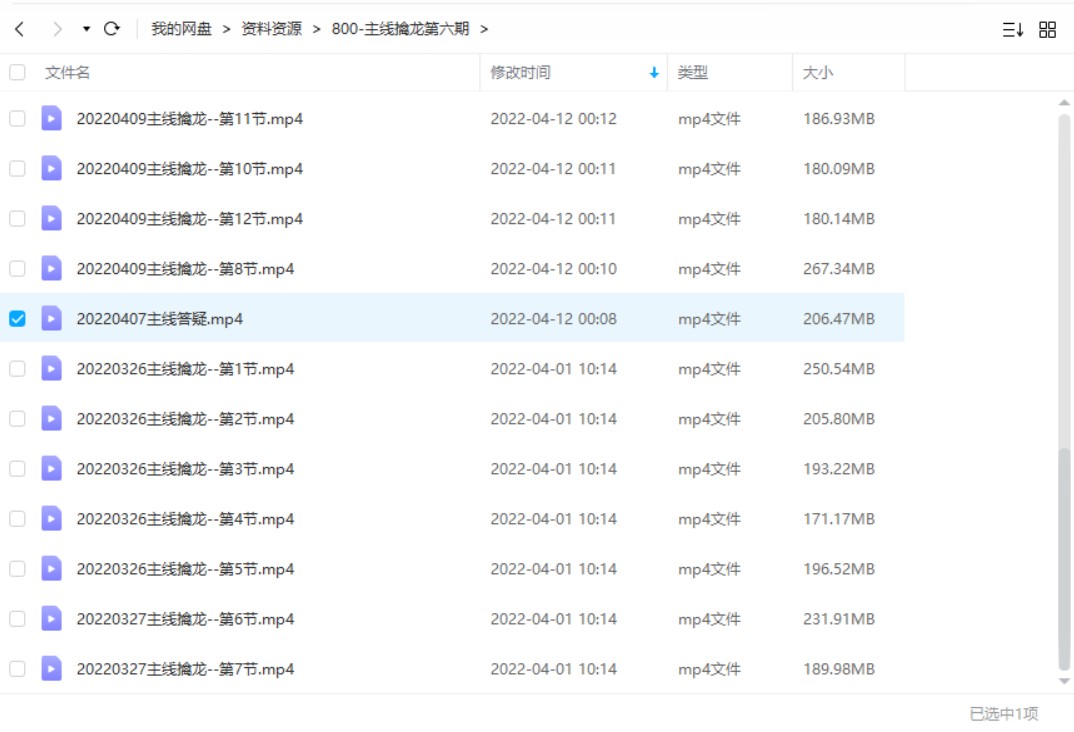Select file 20220326主线擒龙--第5节.mp4
The width and height of the screenshot is (1074, 732).
pyautogui.click(x=186, y=568)
